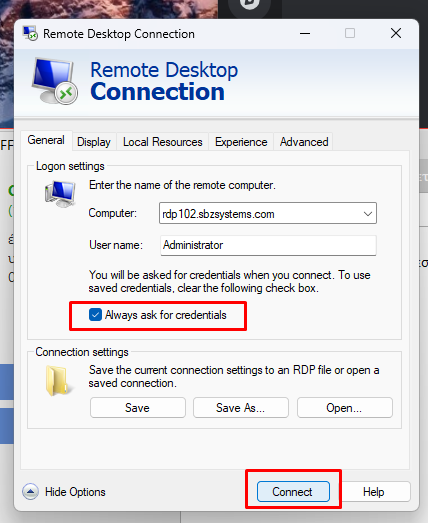Image resolution: width=428 pixels, height=523 pixels.
Task: Click inside the Computer address text
Action: tap(218, 214)
